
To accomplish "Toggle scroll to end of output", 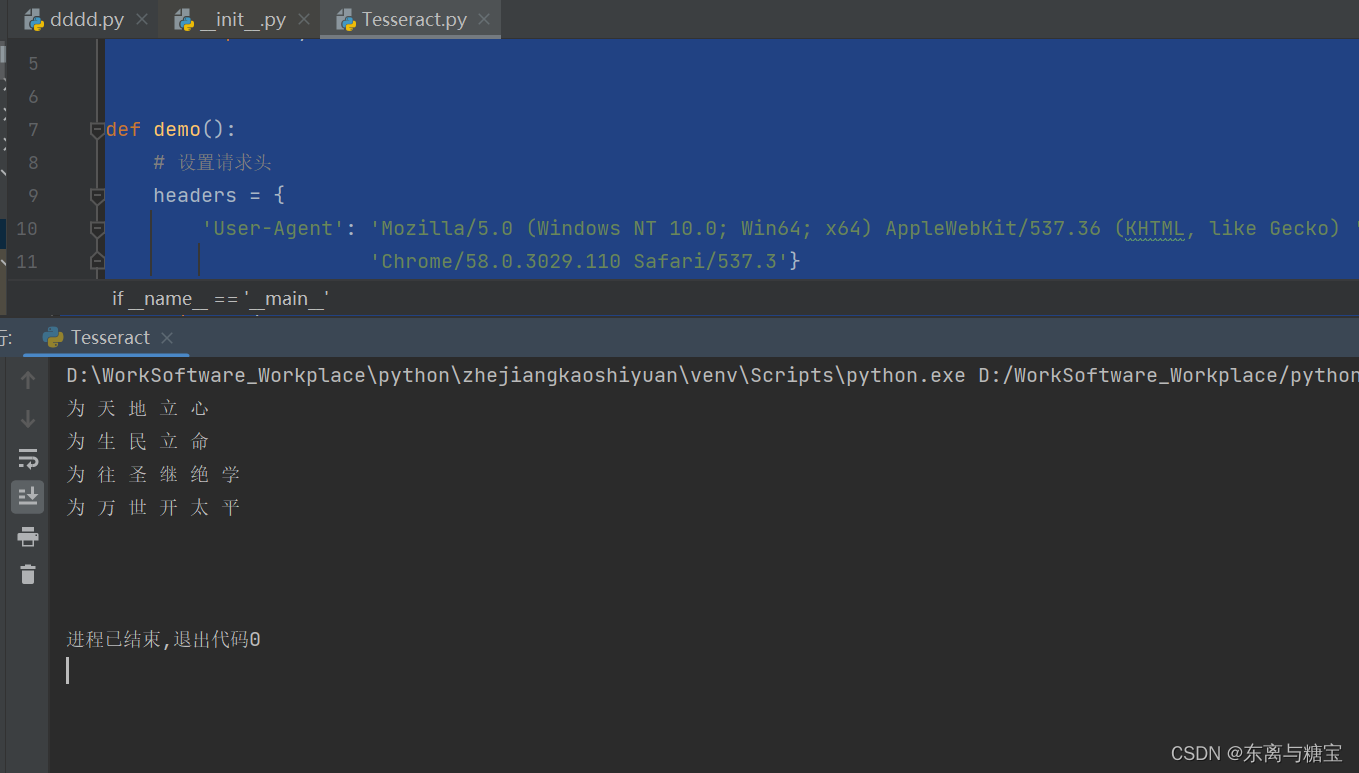I will pos(28,496).
